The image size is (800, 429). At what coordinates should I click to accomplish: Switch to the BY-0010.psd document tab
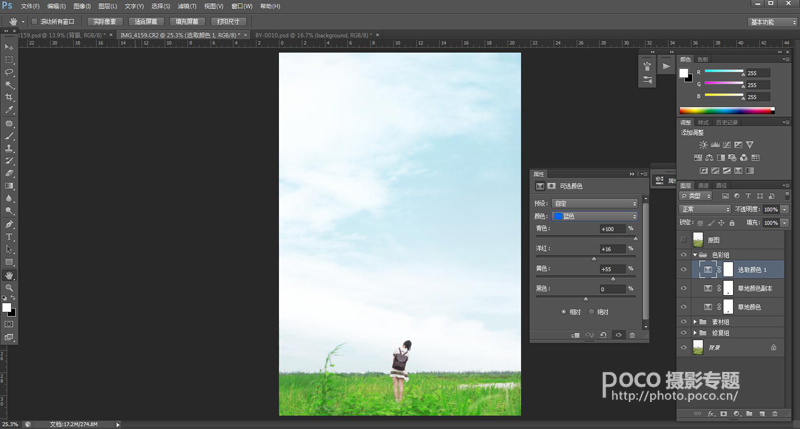click(313, 35)
